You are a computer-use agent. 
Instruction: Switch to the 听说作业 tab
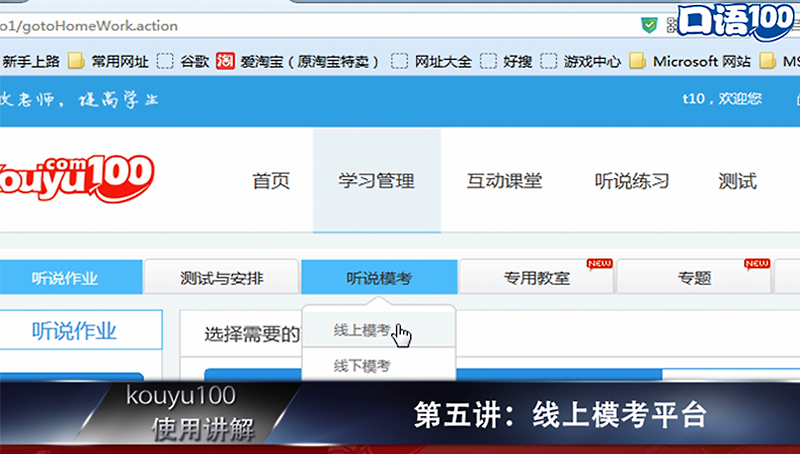pos(71,277)
